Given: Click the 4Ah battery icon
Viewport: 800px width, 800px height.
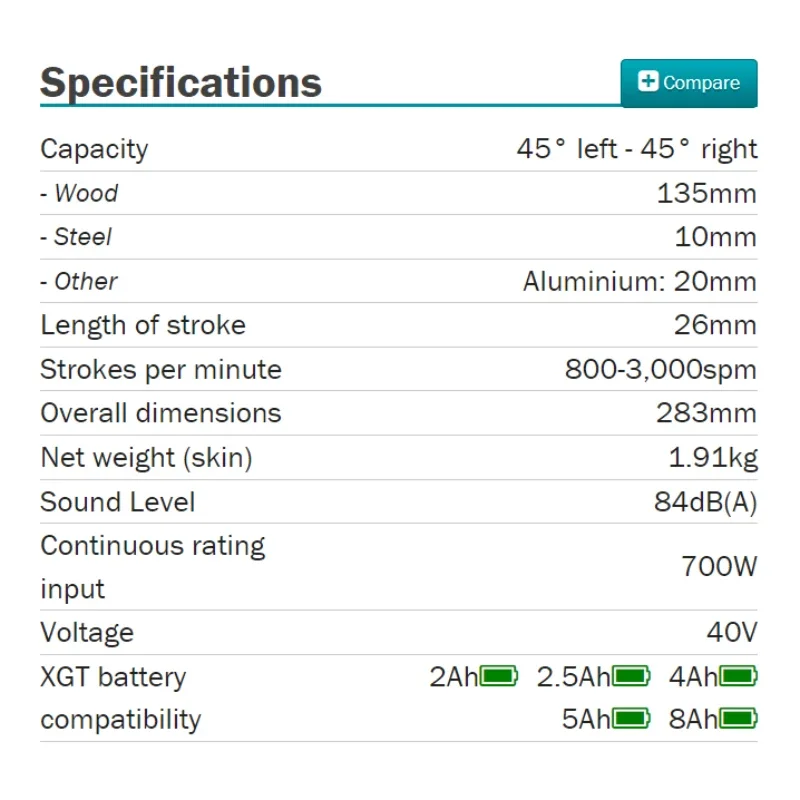Looking at the screenshot, I should coord(738,677).
